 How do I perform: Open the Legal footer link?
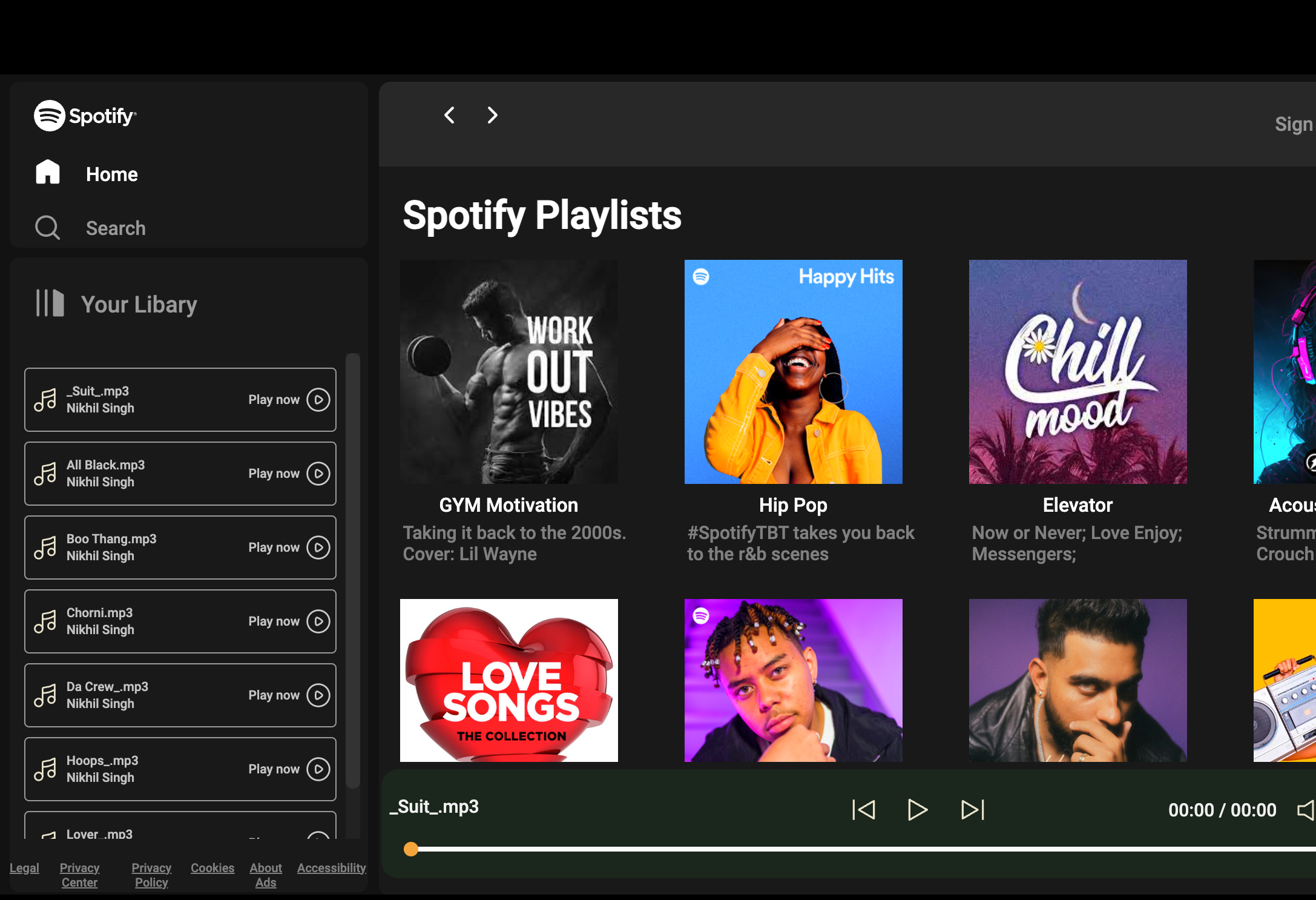click(24, 868)
